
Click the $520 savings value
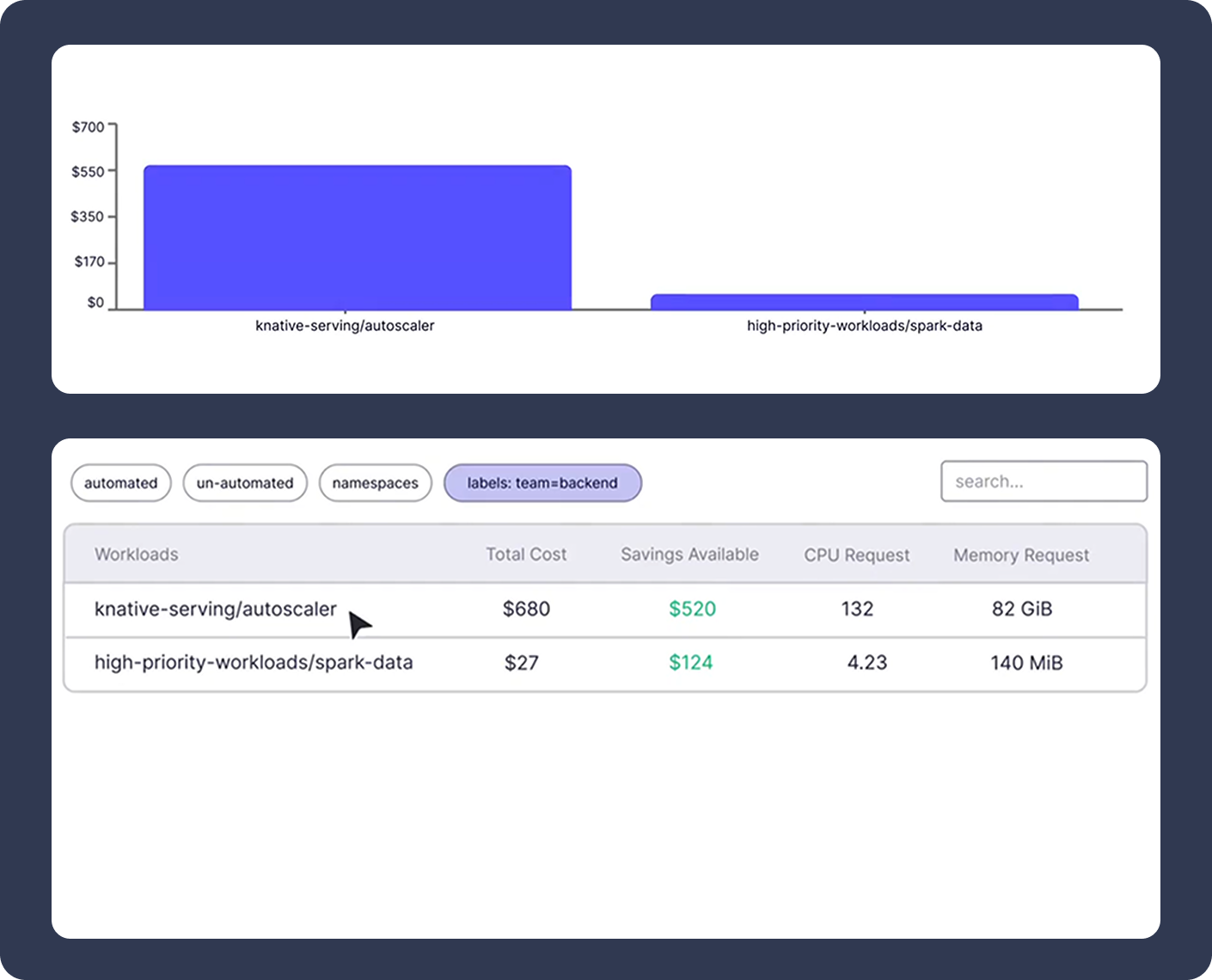tap(692, 609)
